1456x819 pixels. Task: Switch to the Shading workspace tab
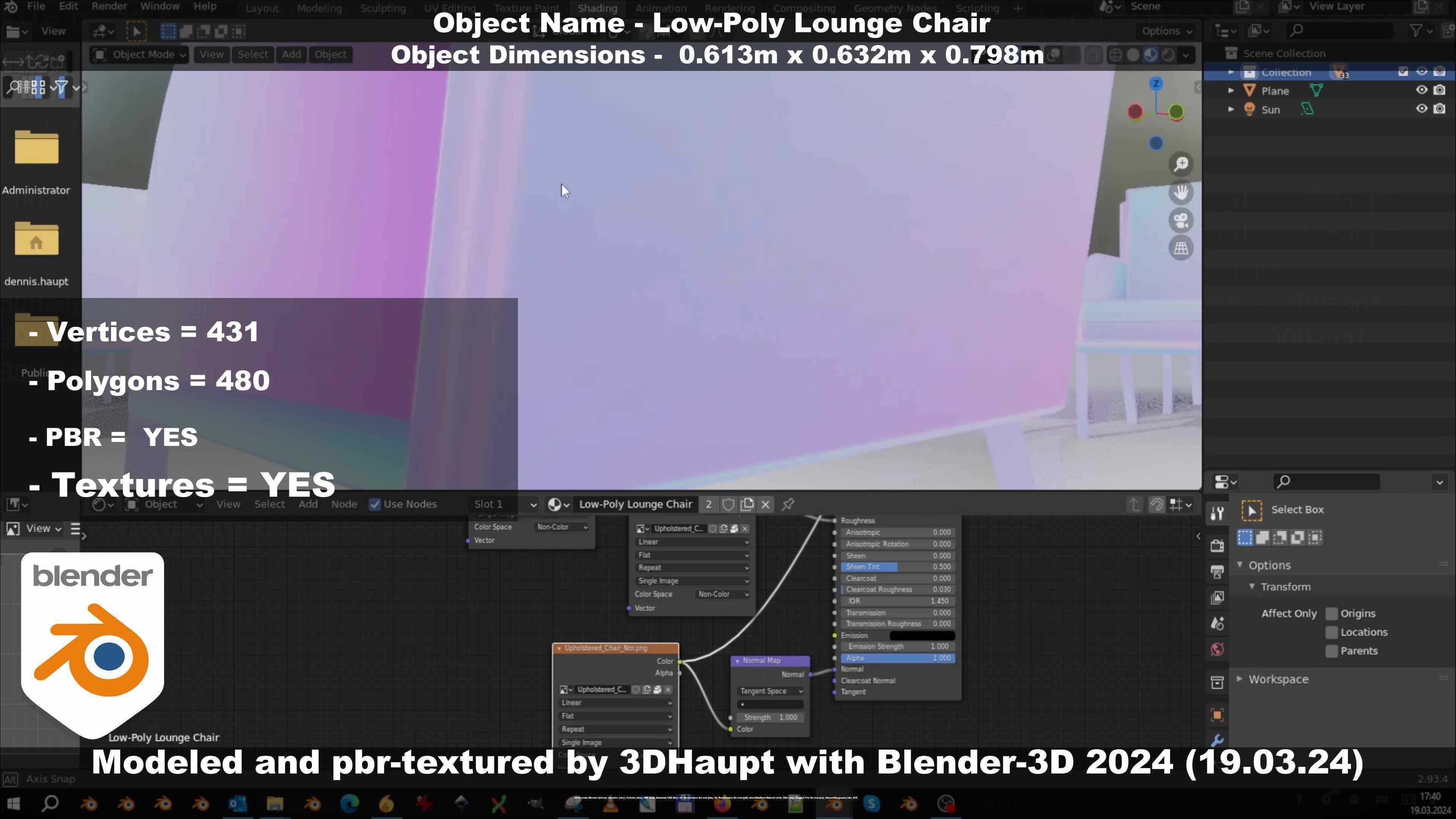click(597, 8)
